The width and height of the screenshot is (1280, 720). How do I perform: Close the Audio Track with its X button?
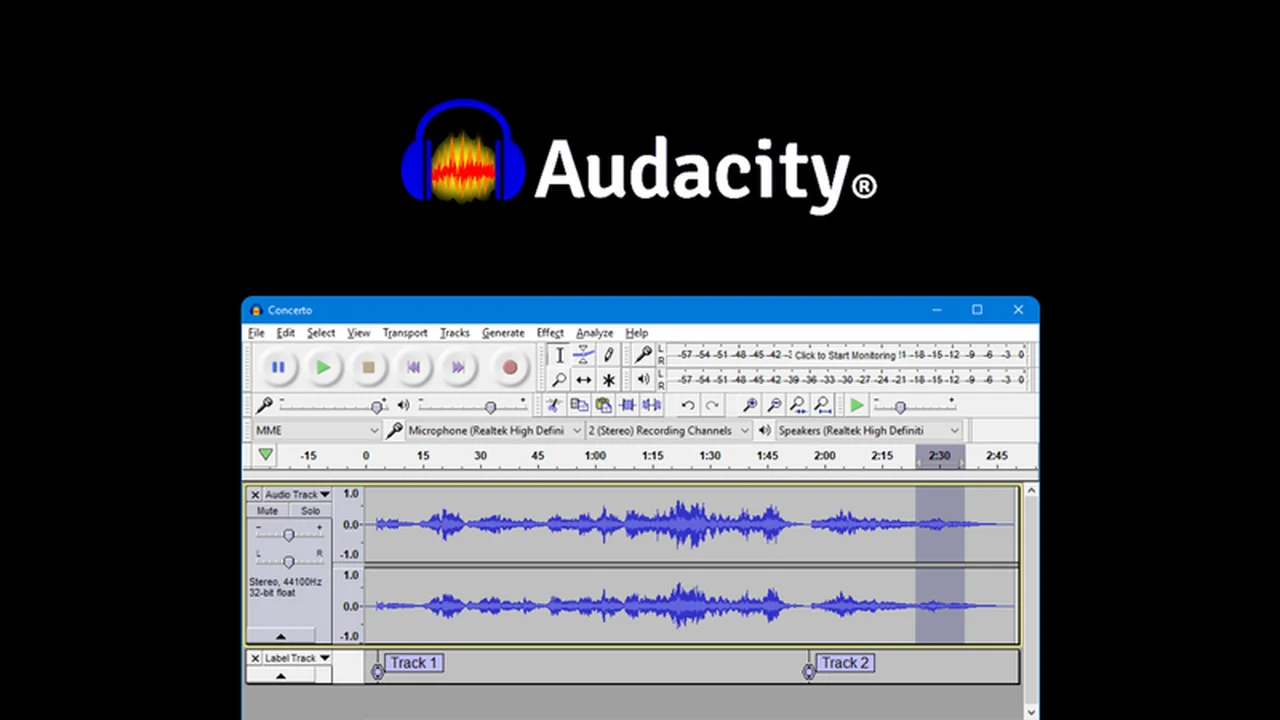click(255, 494)
